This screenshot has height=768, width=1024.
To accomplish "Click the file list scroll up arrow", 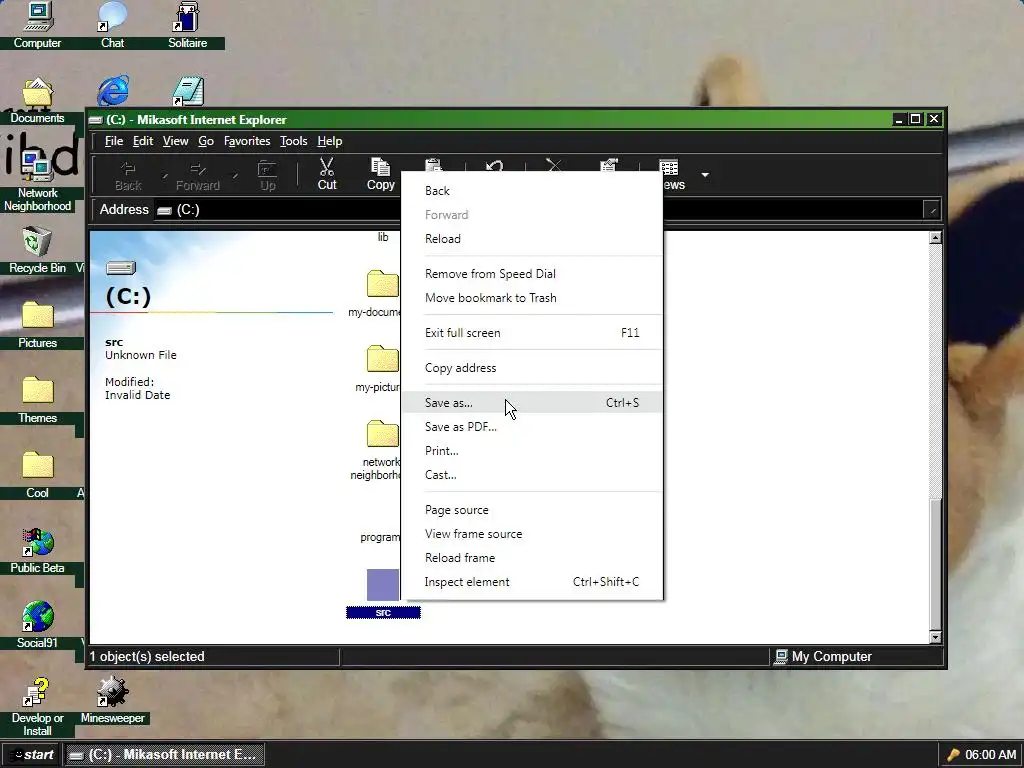I will (x=935, y=238).
